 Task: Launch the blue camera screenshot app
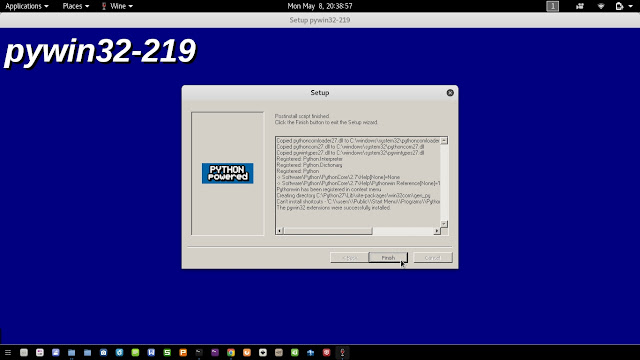[x=103, y=352]
